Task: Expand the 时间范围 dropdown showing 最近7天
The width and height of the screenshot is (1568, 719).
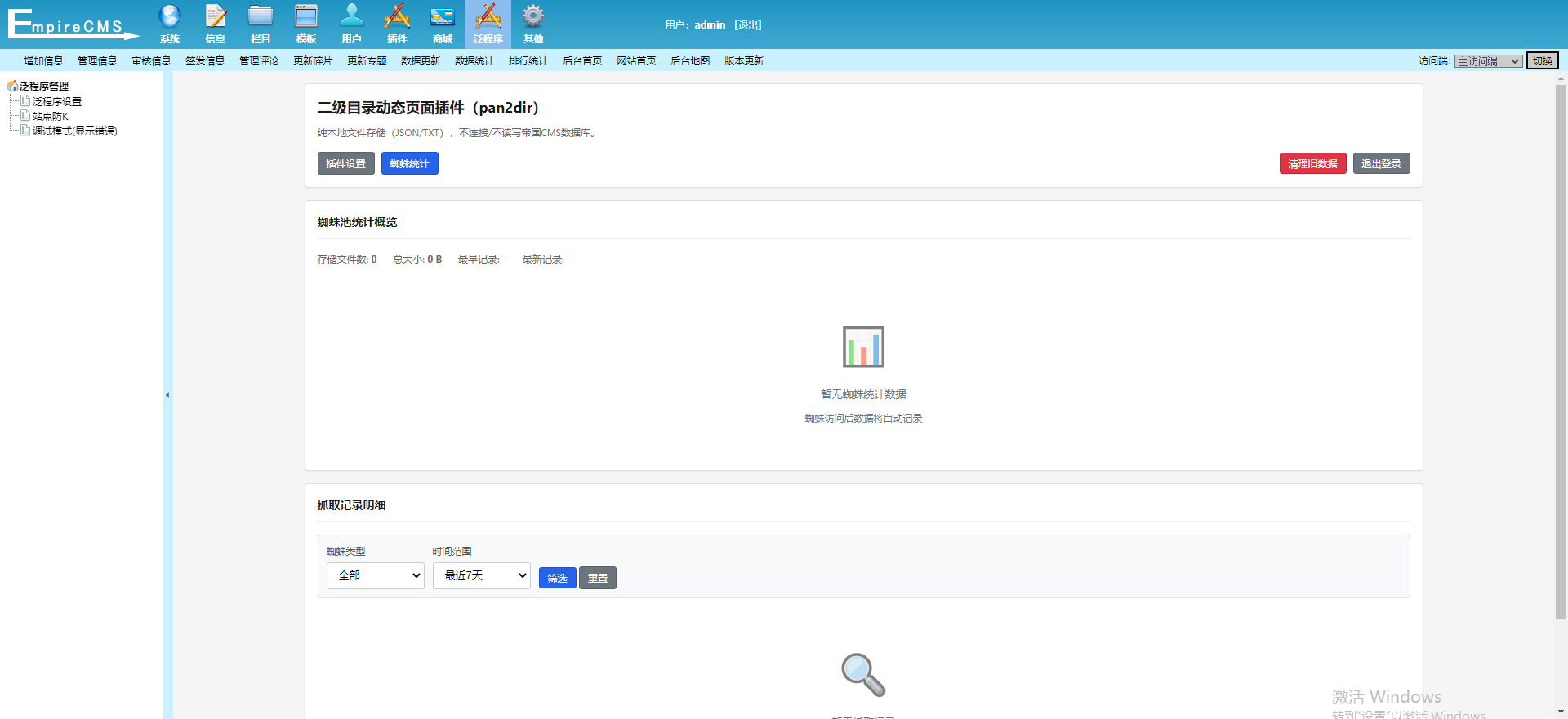Action: point(481,575)
